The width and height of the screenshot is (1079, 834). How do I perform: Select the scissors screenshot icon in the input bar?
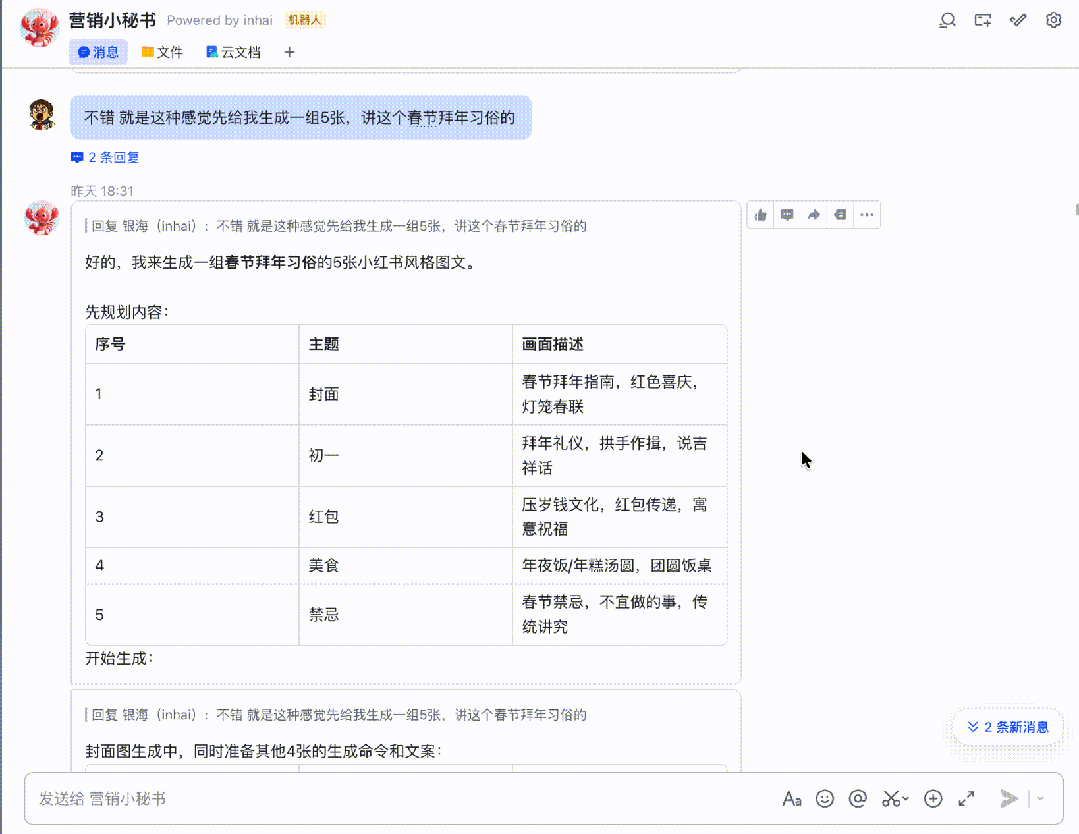(x=890, y=798)
